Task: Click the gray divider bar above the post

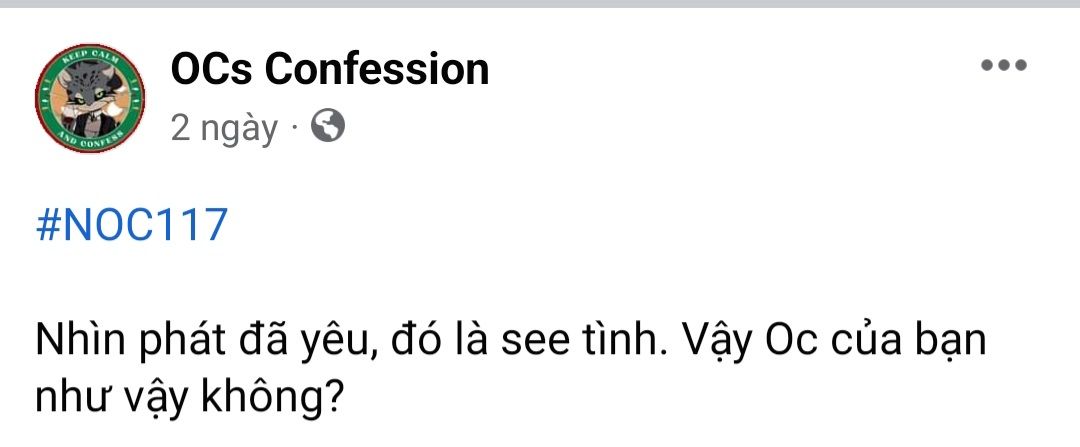Action: (540, 4)
